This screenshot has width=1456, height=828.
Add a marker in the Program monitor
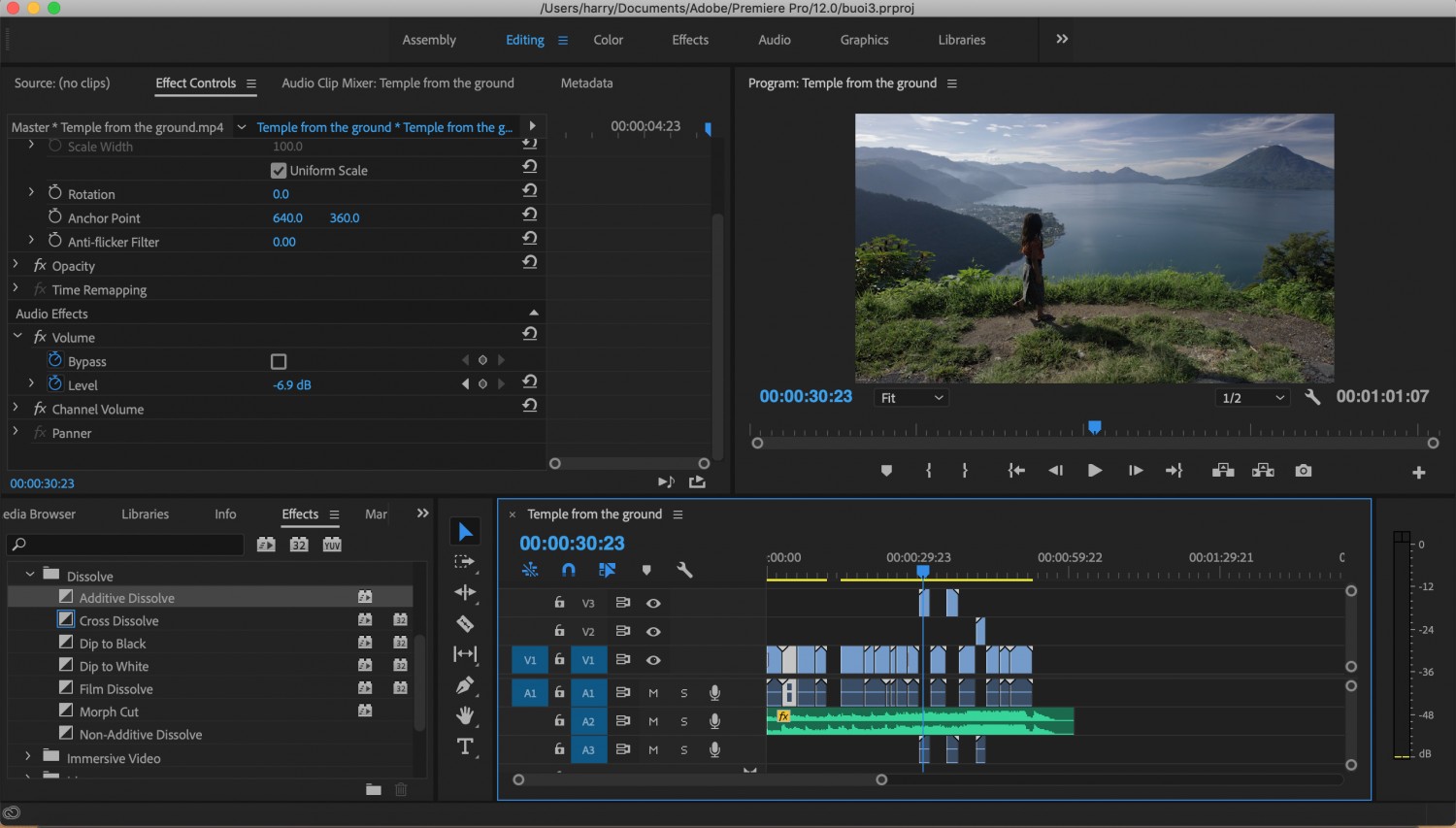point(886,471)
